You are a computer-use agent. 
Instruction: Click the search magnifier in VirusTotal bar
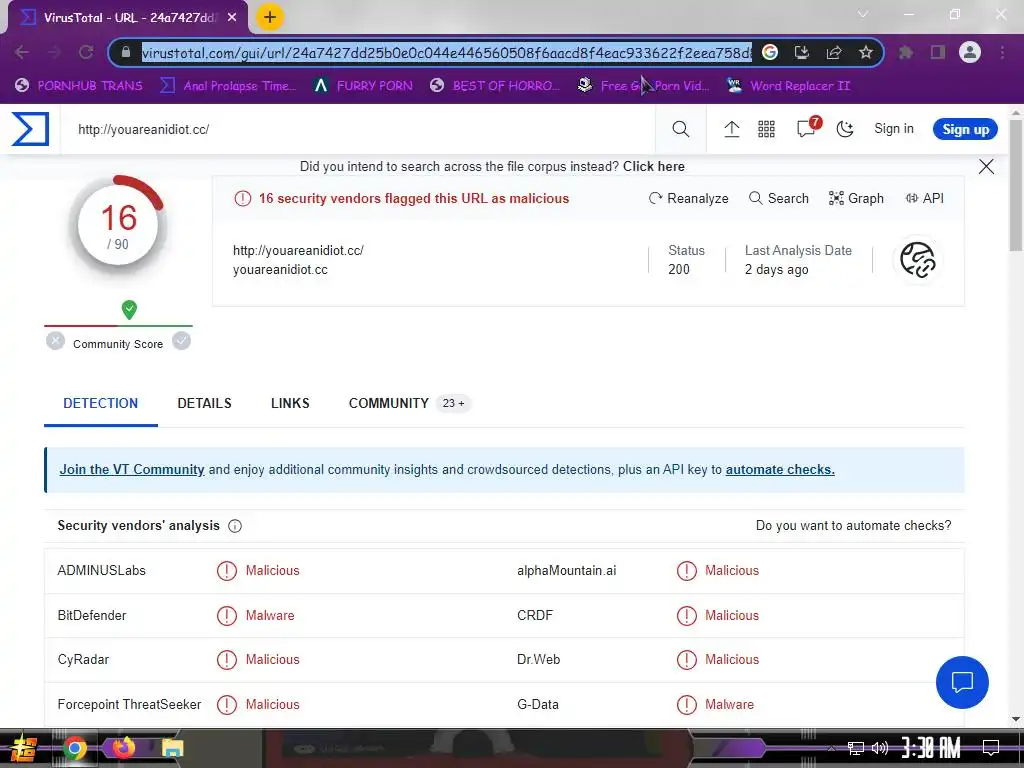[x=680, y=129]
